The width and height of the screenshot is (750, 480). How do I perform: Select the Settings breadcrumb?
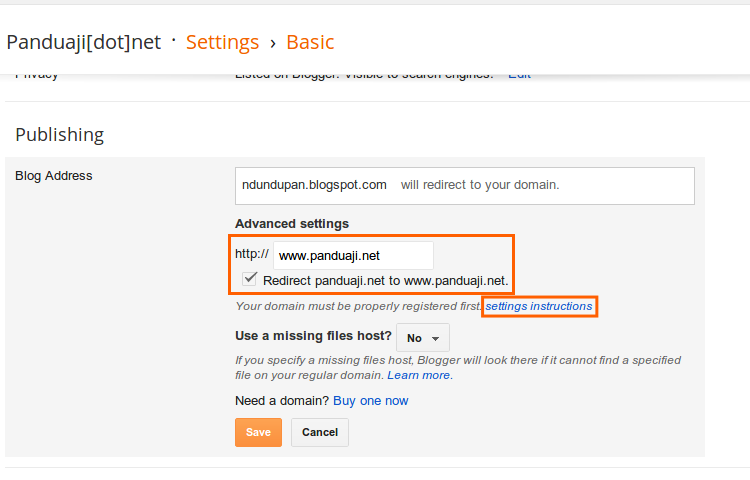(222, 42)
